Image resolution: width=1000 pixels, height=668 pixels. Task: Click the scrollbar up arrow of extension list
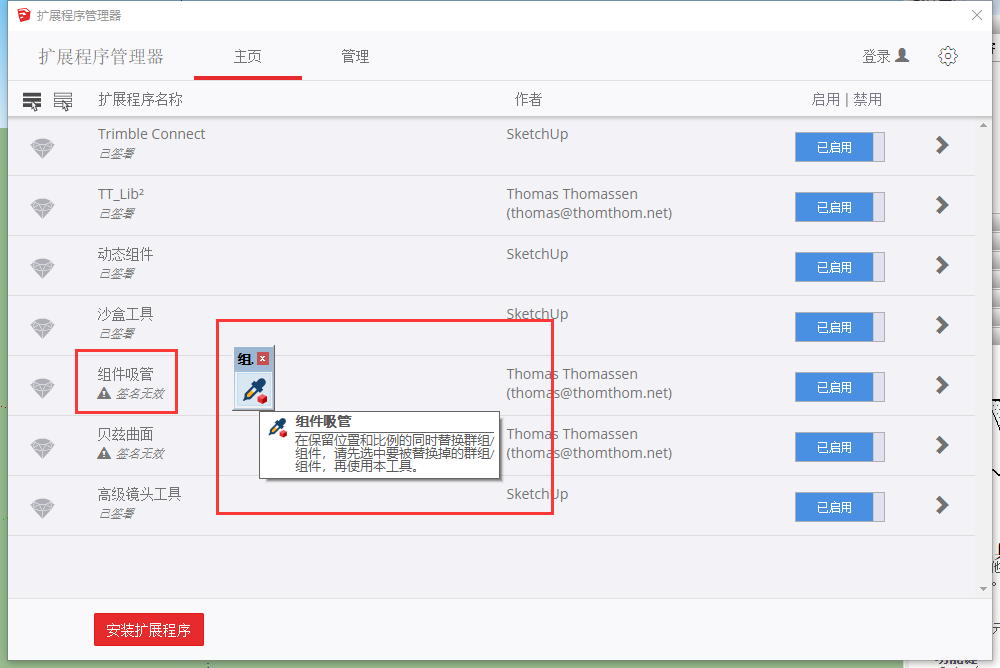(x=983, y=125)
